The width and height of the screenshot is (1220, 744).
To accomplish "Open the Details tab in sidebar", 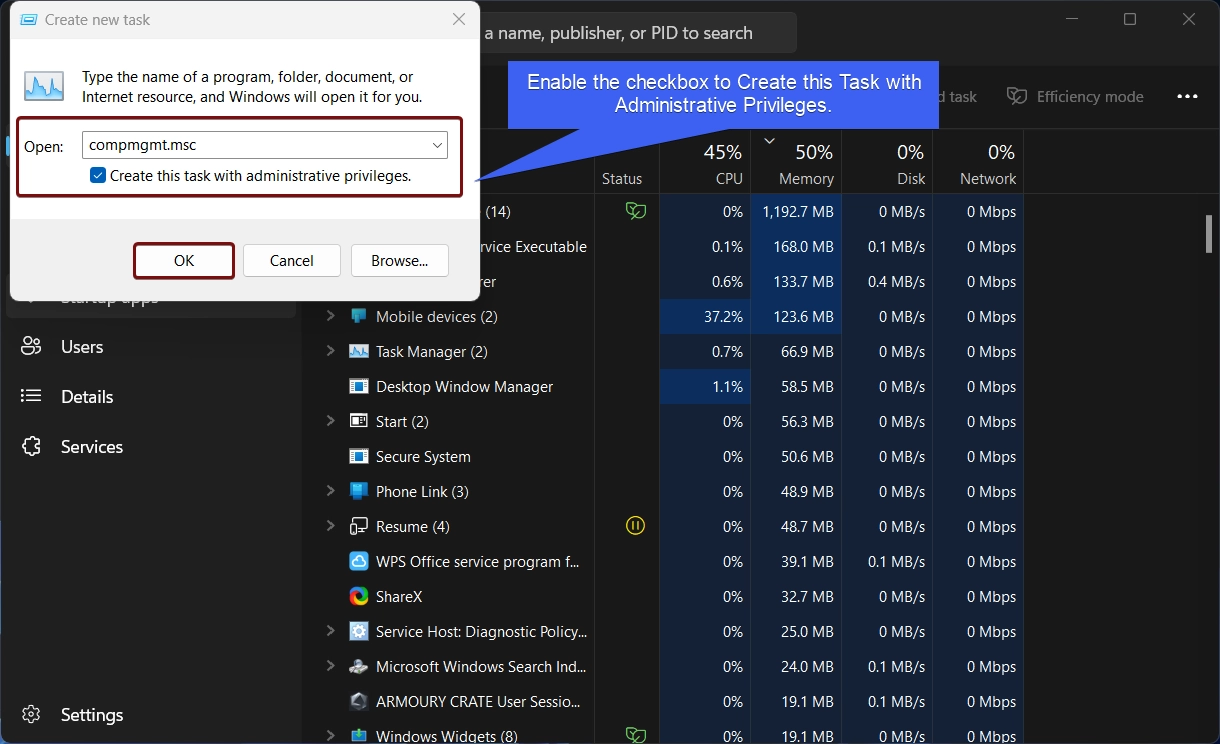I will click(150, 397).
